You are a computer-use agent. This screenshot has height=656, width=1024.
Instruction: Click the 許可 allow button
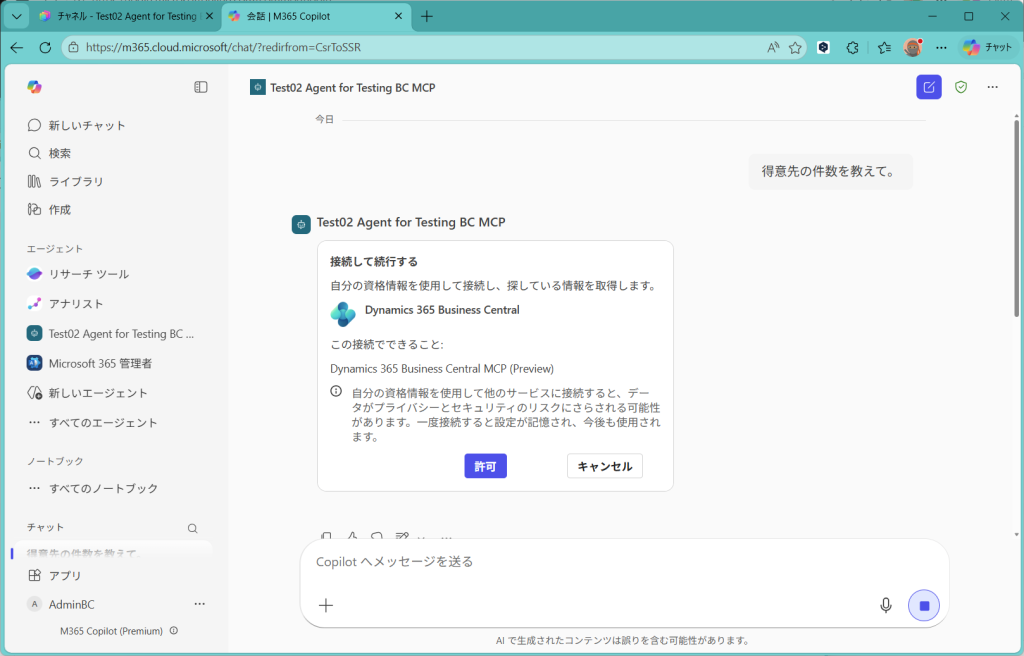[x=485, y=466]
